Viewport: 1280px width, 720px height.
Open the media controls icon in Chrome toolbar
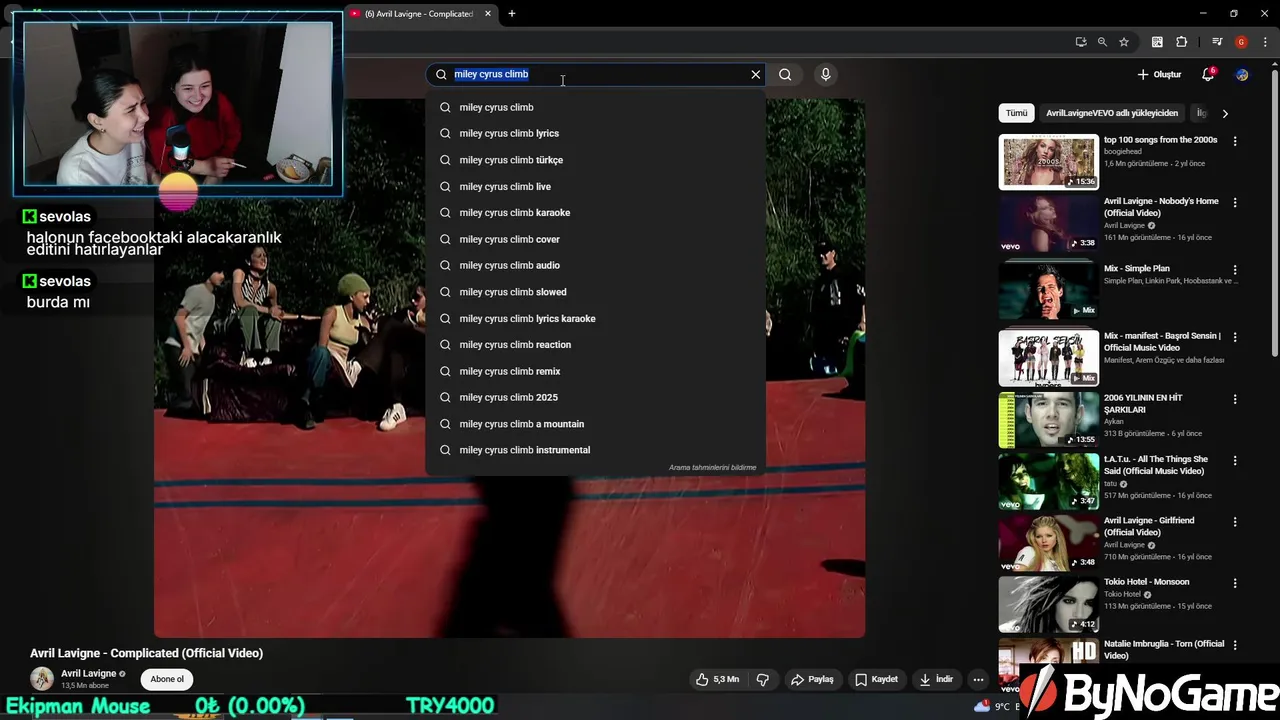click(x=1217, y=42)
